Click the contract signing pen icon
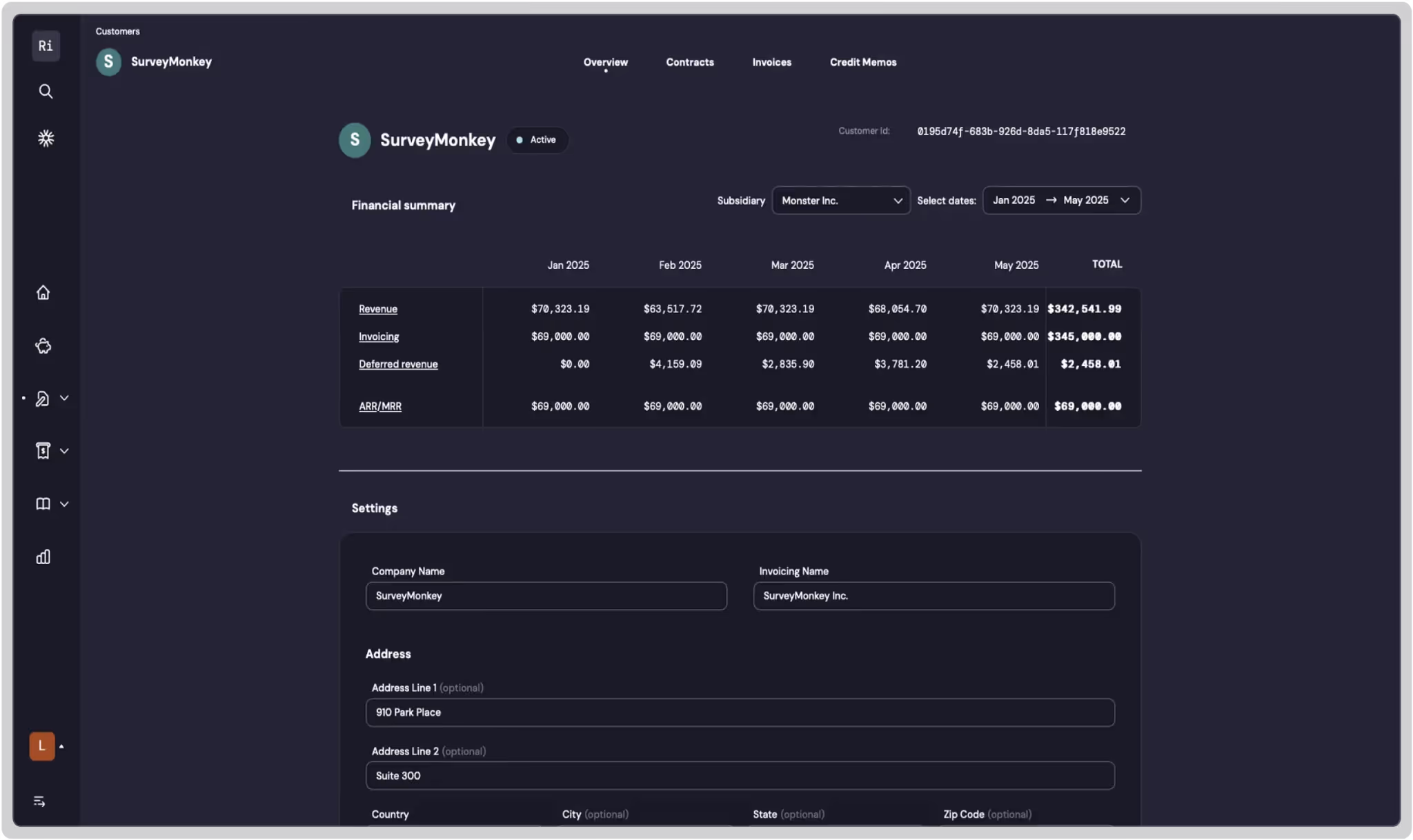1413x840 pixels. click(x=43, y=399)
